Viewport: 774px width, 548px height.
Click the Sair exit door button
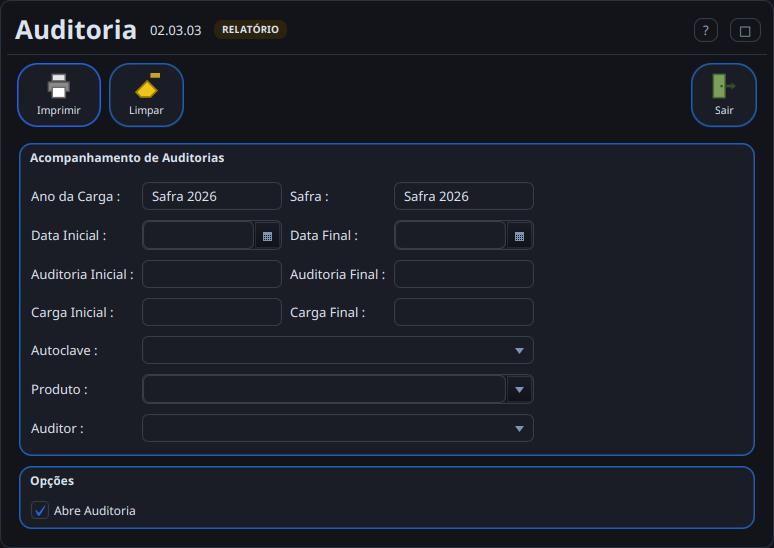(724, 95)
